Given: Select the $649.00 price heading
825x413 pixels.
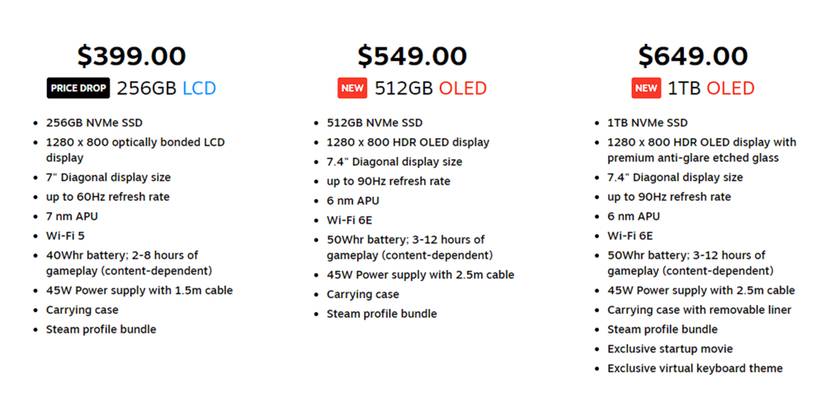Looking at the screenshot, I should (x=693, y=56).
